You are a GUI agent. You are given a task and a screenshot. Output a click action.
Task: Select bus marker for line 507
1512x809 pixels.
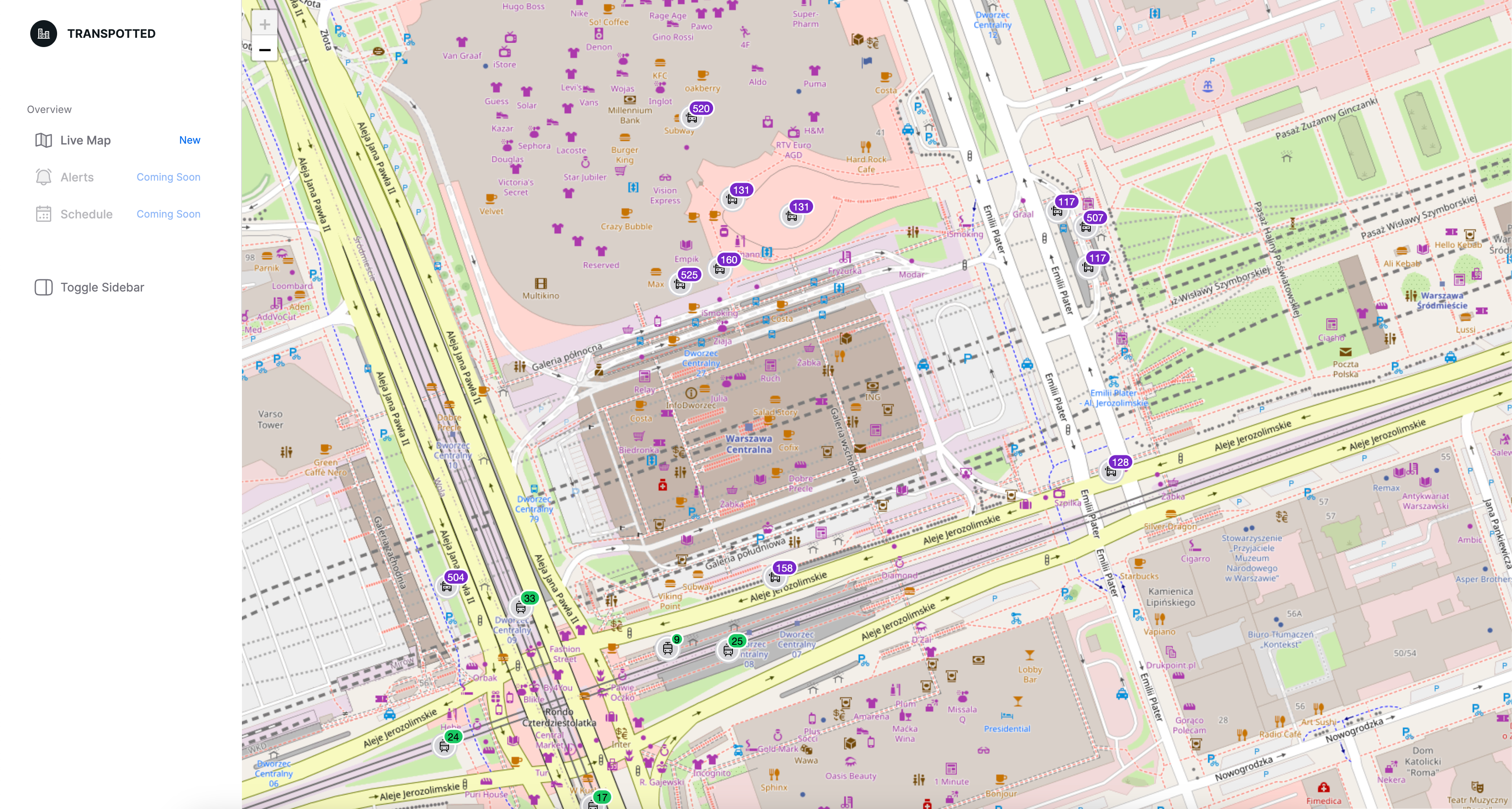tap(1086, 227)
